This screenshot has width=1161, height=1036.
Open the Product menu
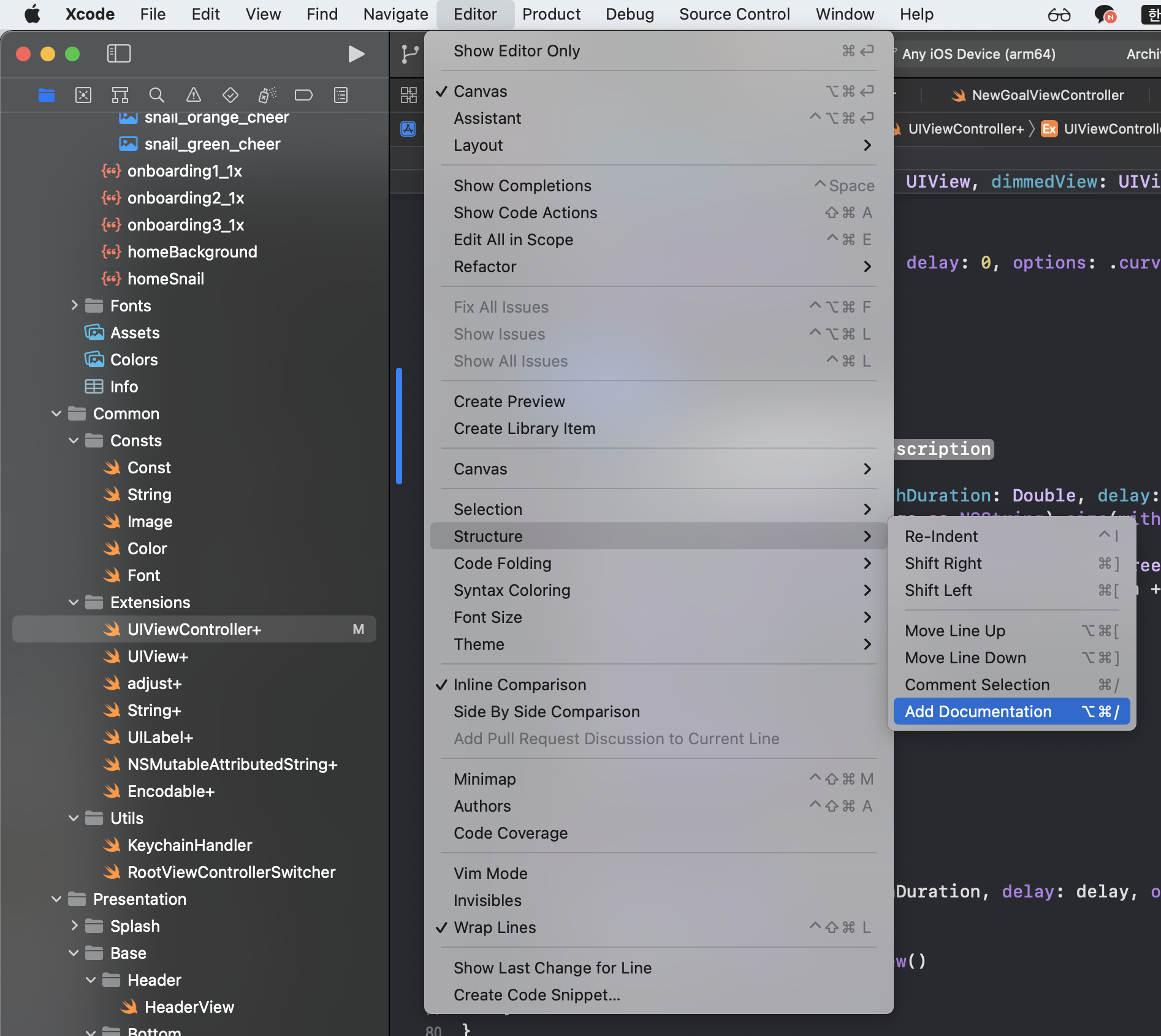coord(551,14)
